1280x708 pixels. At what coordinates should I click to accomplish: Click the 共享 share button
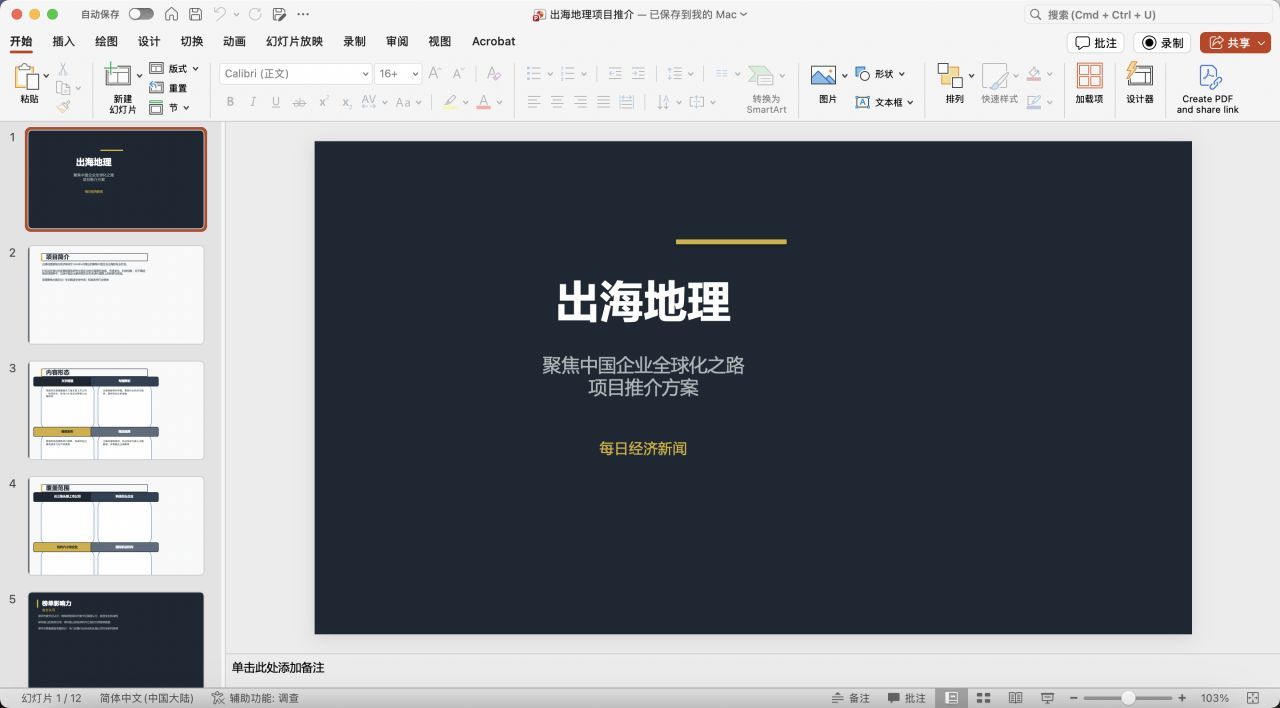click(1235, 43)
